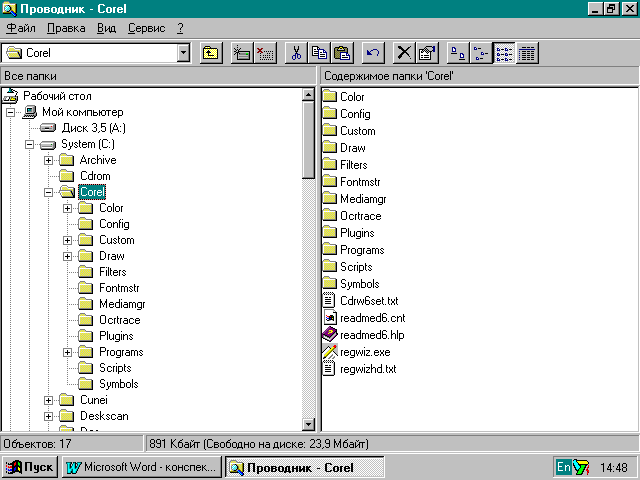Switch to List view

click(504, 53)
